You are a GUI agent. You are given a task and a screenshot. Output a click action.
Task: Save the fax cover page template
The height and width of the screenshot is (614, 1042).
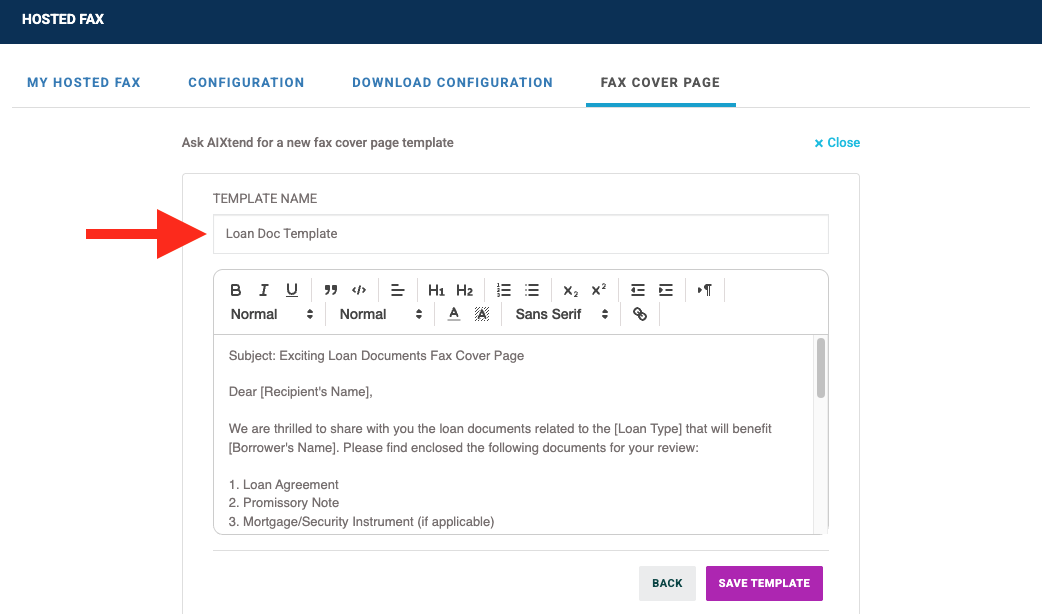pyautogui.click(x=764, y=583)
